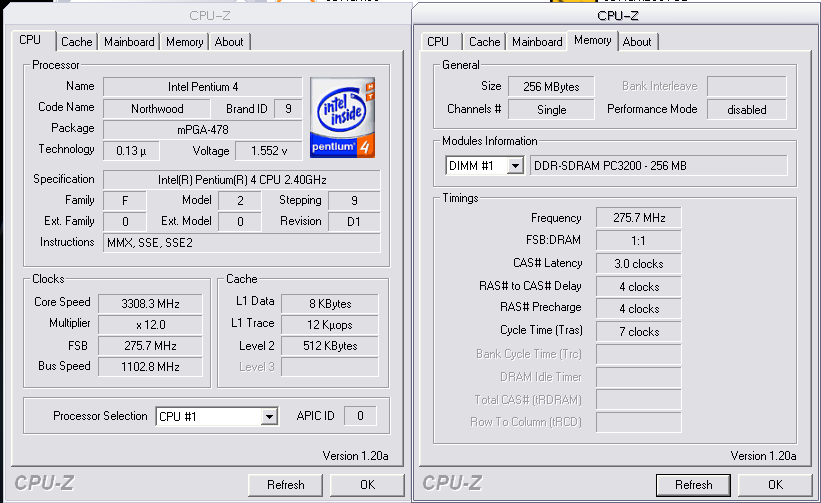Click the Brand ID value 9
Image resolution: width=821 pixels, height=503 pixels.
[x=288, y=109]
